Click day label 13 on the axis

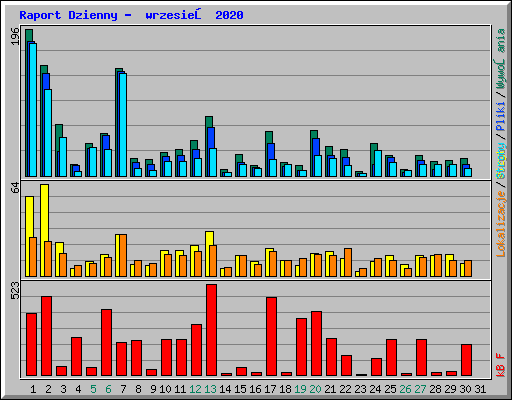click(210, 389)
